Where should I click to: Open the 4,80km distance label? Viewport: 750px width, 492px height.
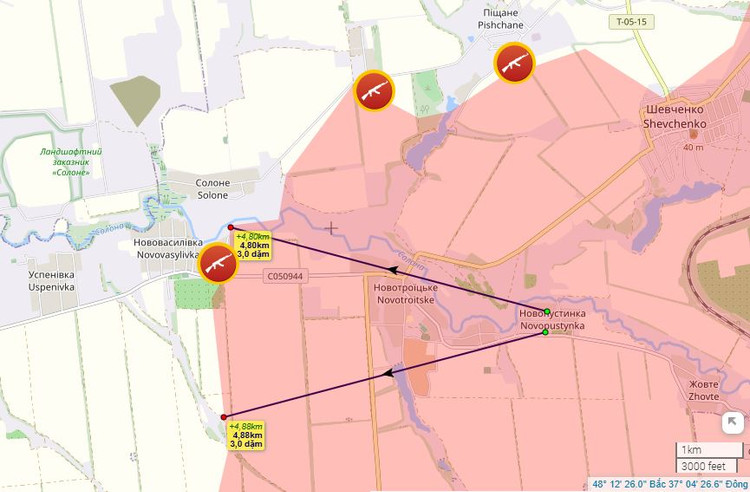tap(252, 245)
